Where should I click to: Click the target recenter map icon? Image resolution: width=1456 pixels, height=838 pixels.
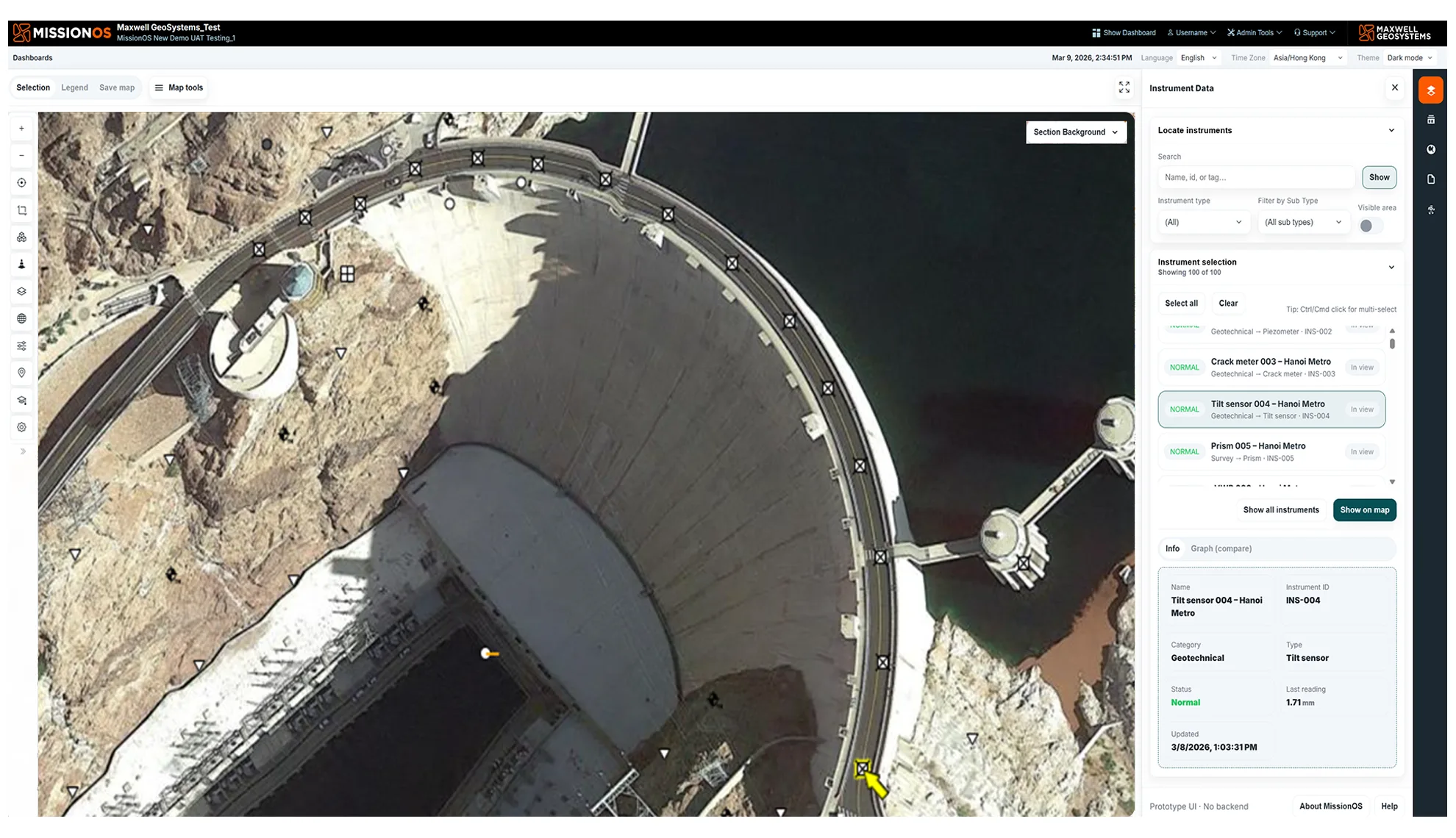tap(21, 183)
